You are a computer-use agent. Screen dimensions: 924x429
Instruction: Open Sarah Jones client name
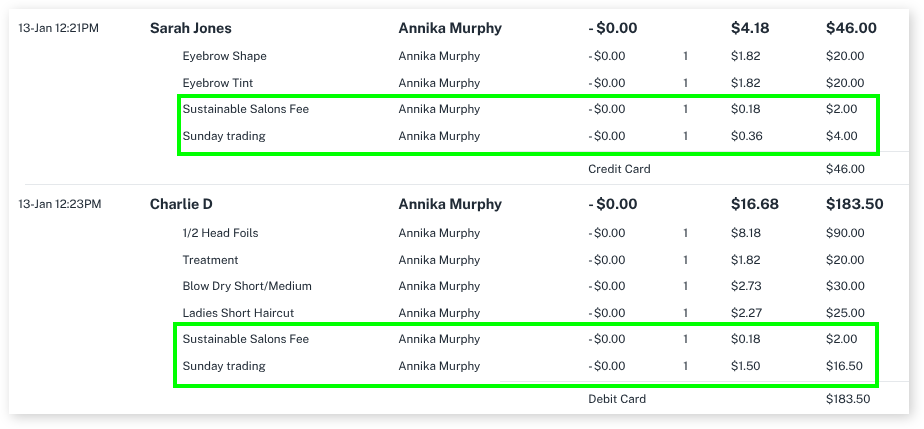pos(189,29)
